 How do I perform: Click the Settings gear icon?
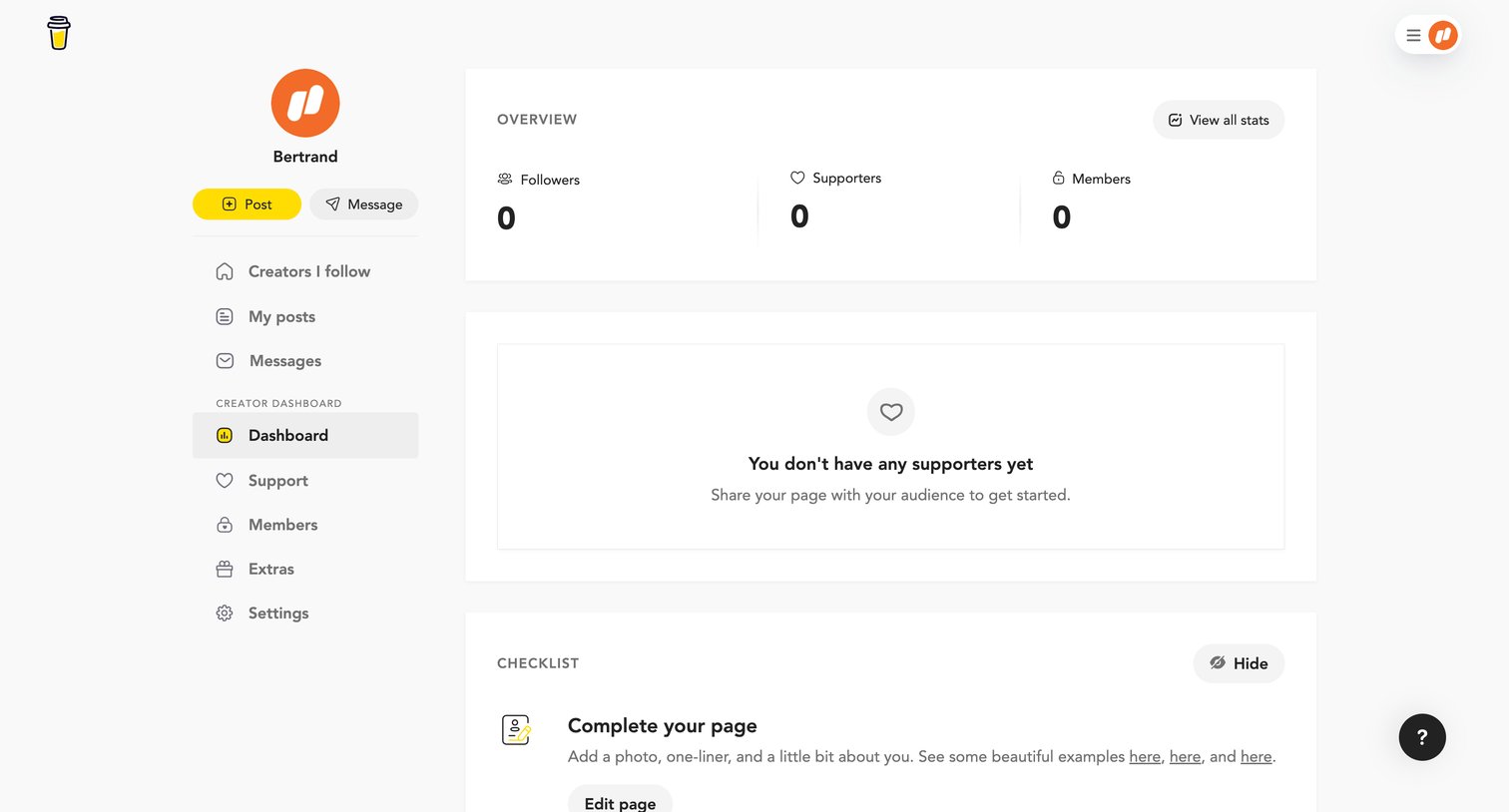pyautogui.click(x=225, y=613)
